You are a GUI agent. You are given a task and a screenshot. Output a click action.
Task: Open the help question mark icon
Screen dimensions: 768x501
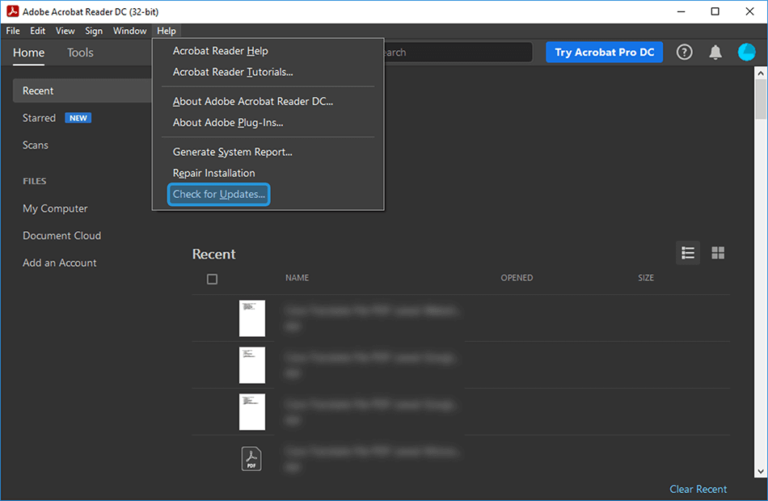[x=684, y=52]
